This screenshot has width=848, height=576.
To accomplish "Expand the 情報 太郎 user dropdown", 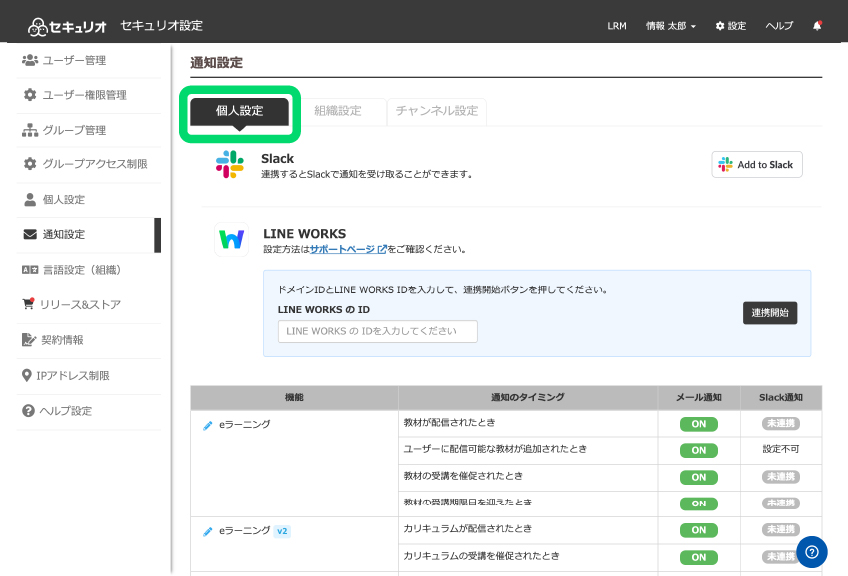I will click(671, 26).
